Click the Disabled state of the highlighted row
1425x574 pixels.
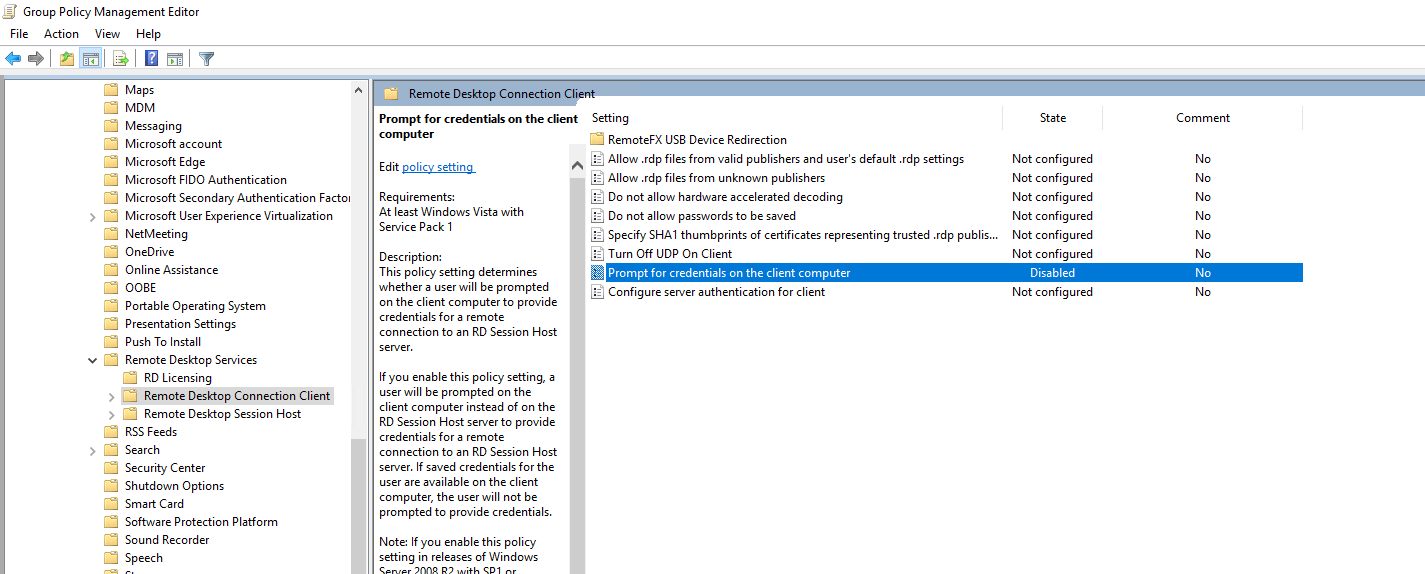pyautogui.click(x=1052, y=273)
